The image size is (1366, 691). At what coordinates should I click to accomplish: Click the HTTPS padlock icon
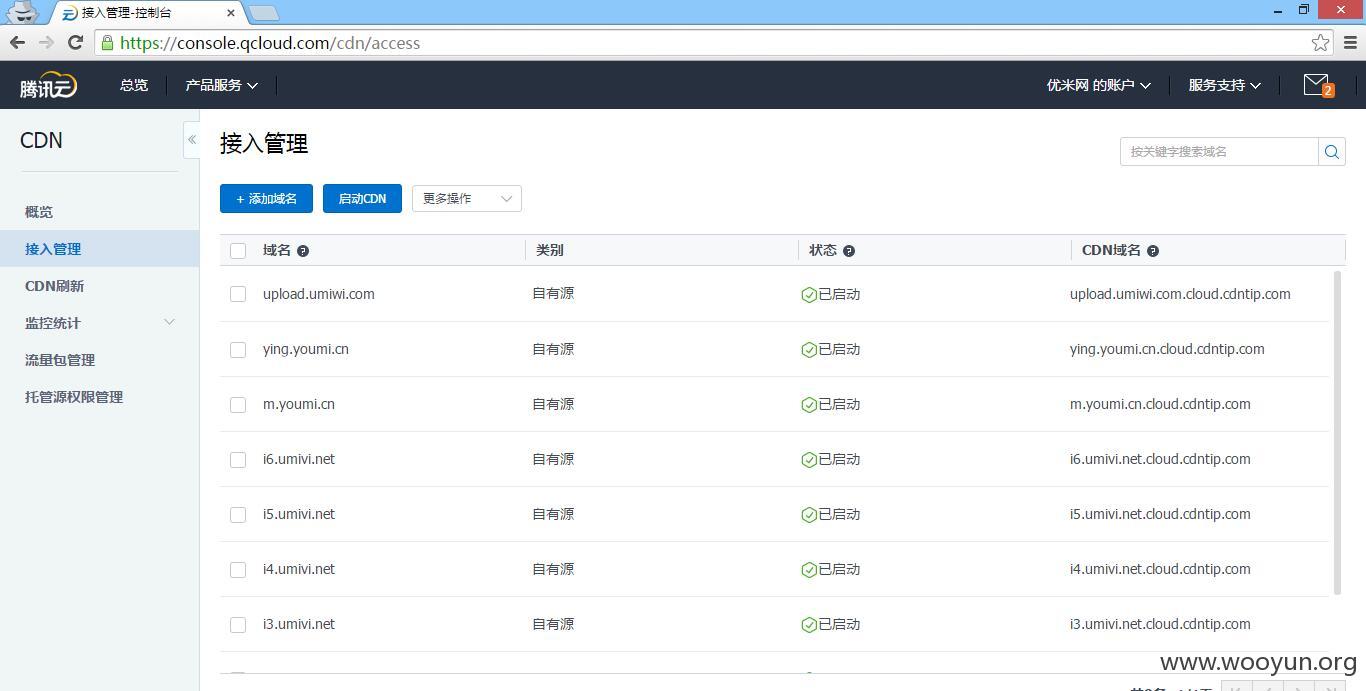pyautogui.click(x=107, y=43)
